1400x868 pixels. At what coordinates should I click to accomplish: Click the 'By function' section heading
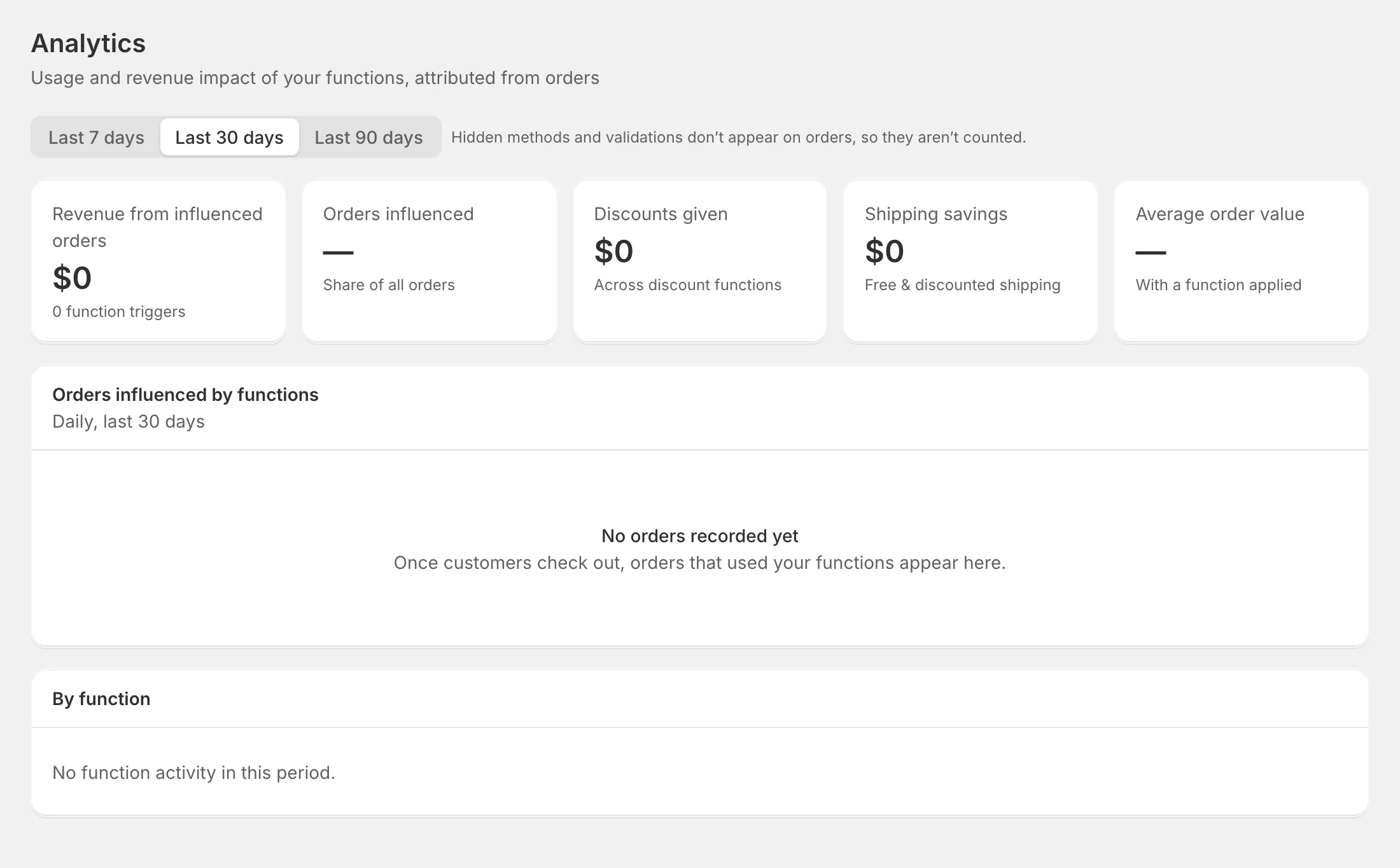click(x=101, y=699)
